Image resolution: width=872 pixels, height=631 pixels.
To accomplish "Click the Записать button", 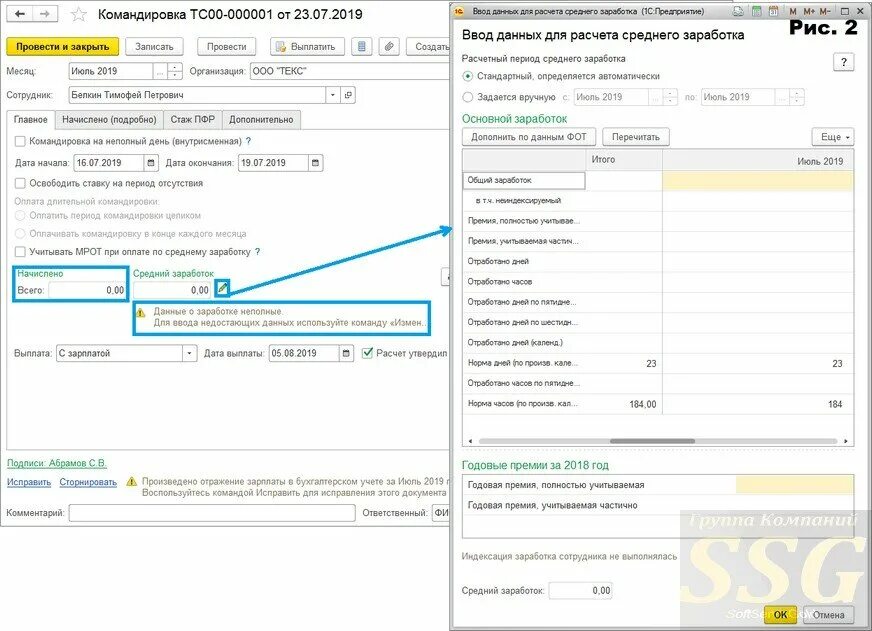I will 154,47.
